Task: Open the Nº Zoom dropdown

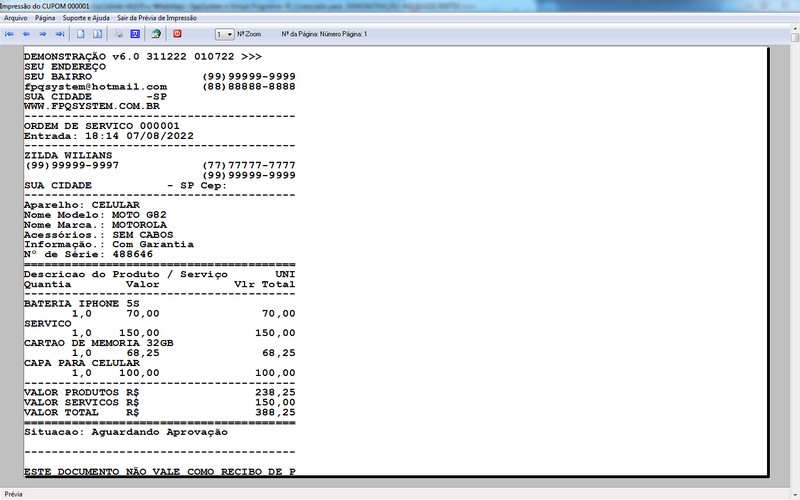Action: [224, 34]
